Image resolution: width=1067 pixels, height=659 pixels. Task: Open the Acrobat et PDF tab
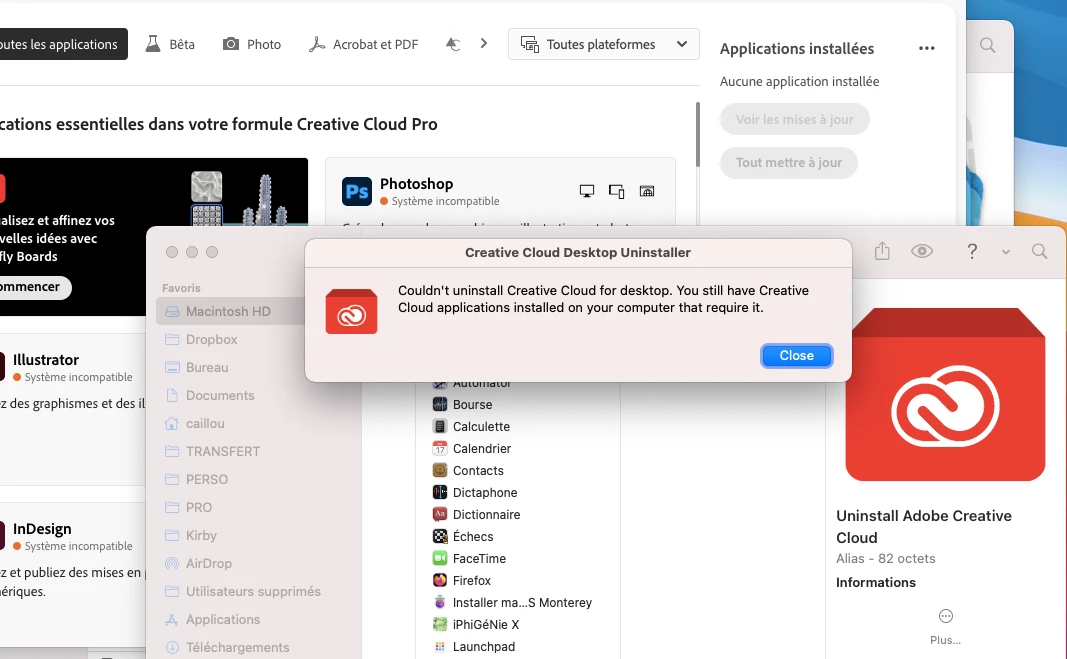pyautogui.click(x=363, y=44)
